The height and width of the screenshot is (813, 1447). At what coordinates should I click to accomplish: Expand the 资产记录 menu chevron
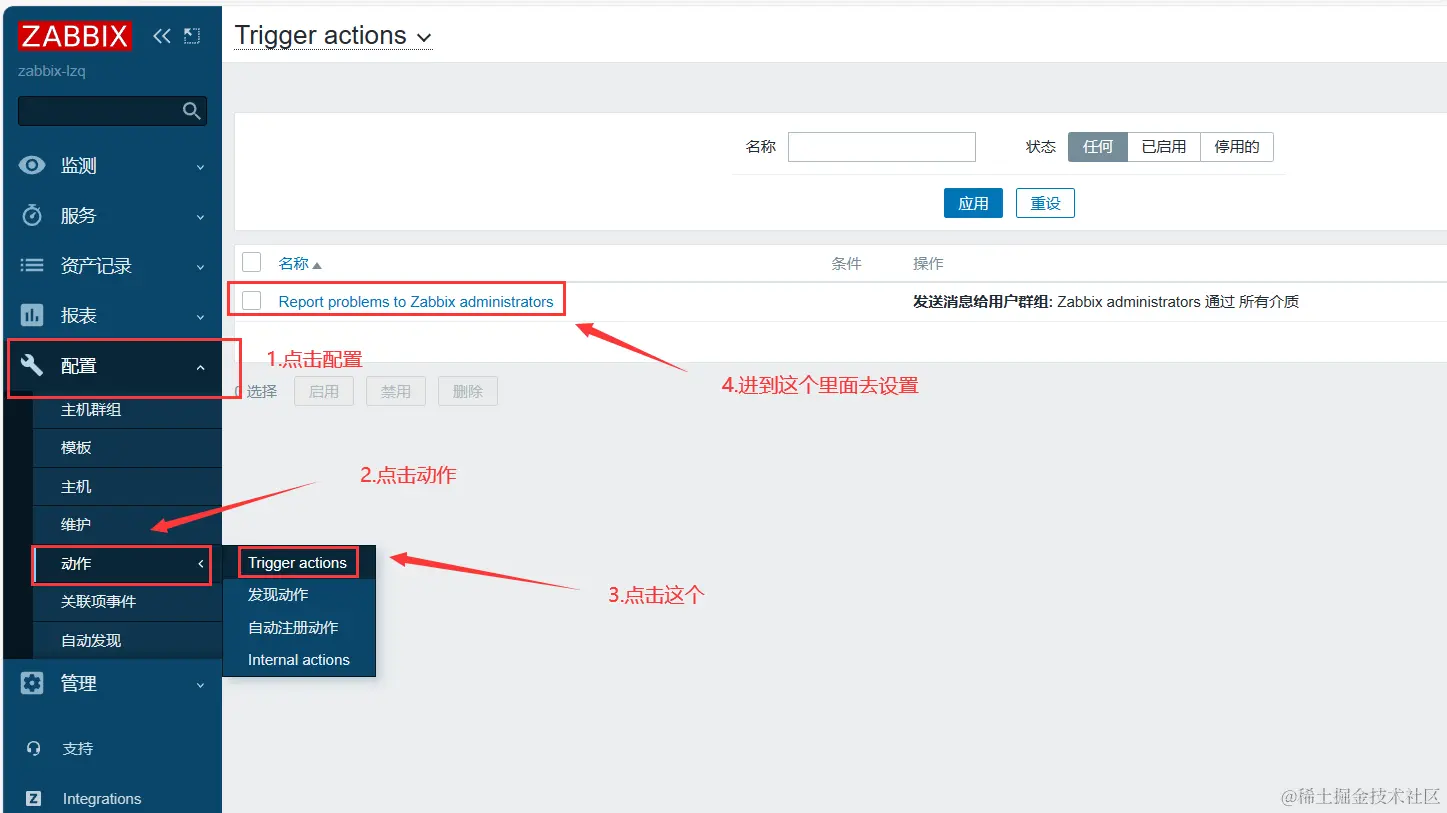(200, 267)
